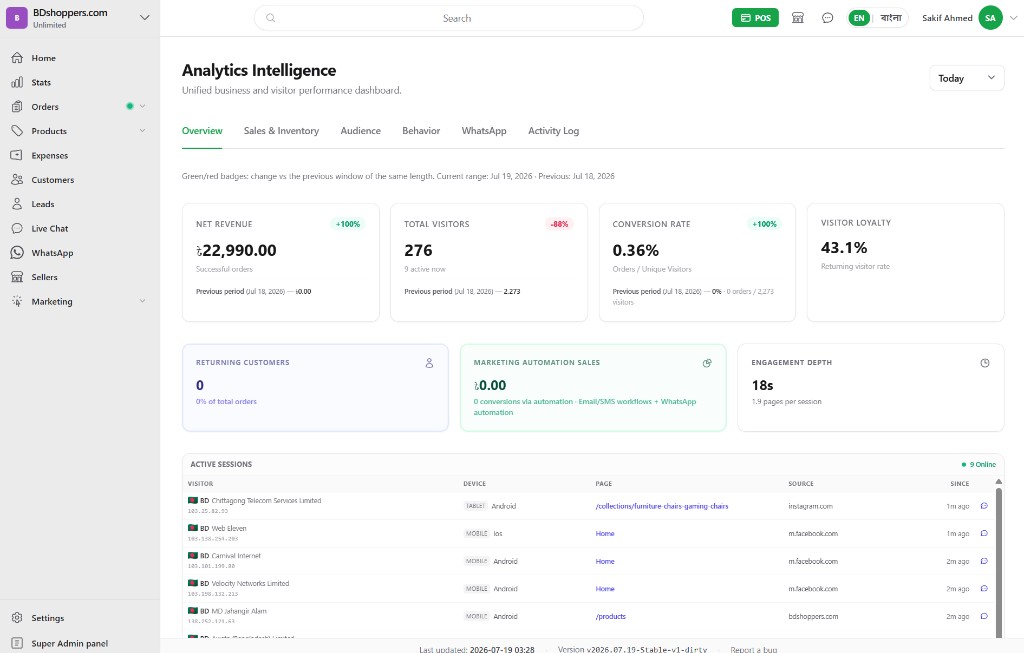Switch language to Bangla
Screen dimensions: 1024x653
pos(891,18)
